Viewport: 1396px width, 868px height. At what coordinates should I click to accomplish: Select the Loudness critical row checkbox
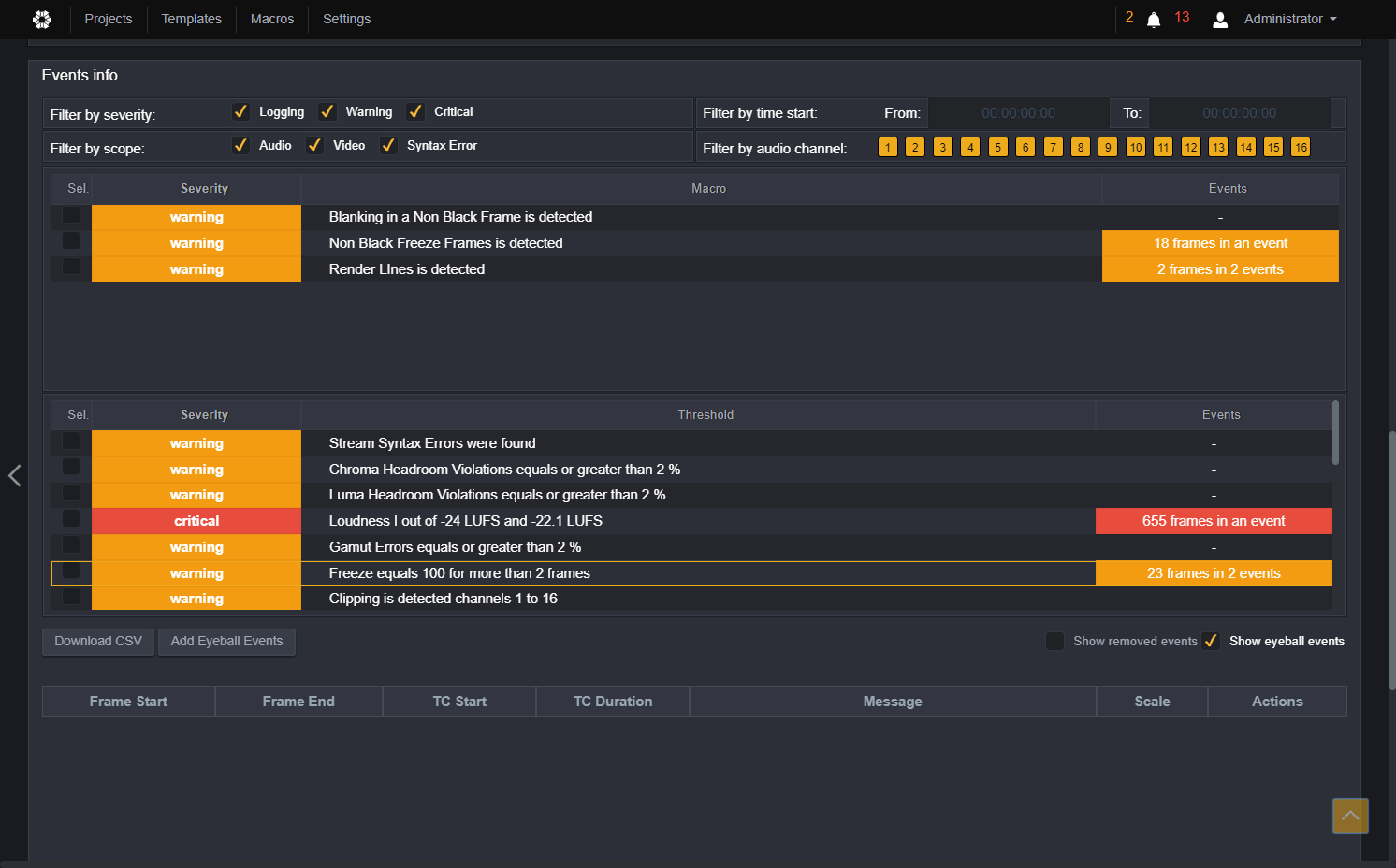point(71,518)
